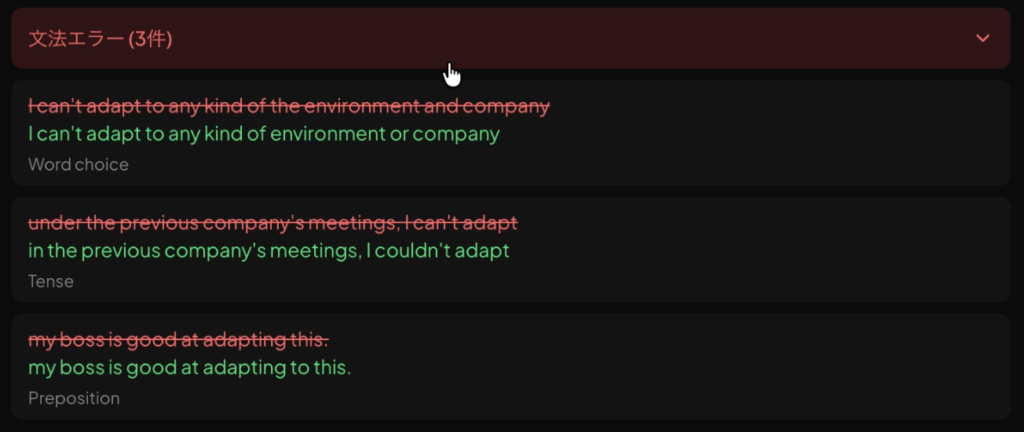This screenshot has width=1024, height=432.
Task: Click the word 'boss' in the green preposition correction
Action: [x=85, y=367]
